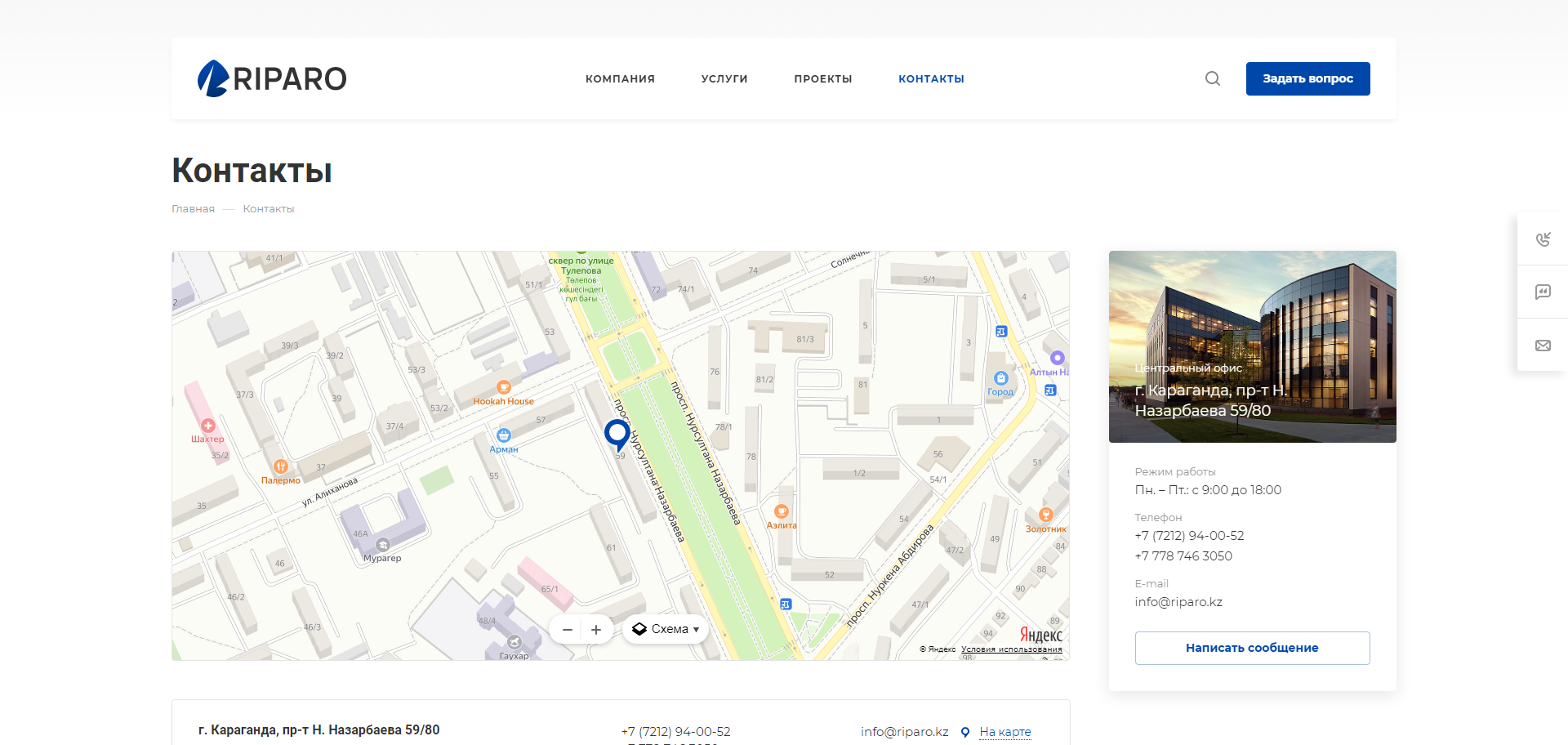
Task: Open the УСЛУГИ menu
Action: 724,79
